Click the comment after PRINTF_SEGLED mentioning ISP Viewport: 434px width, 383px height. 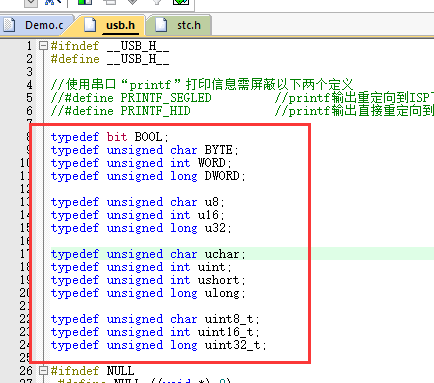point(354,98)
